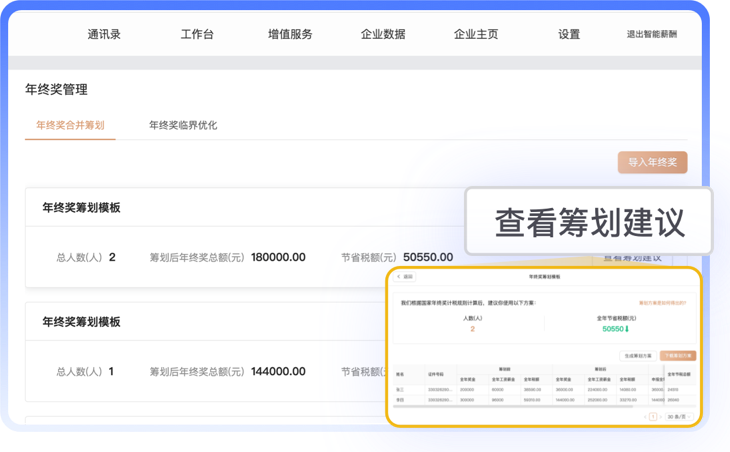The height and width of the screenshot is (452, 730).
Task: Click the 返回 back arrow button
Action: [x=405, y=277]
